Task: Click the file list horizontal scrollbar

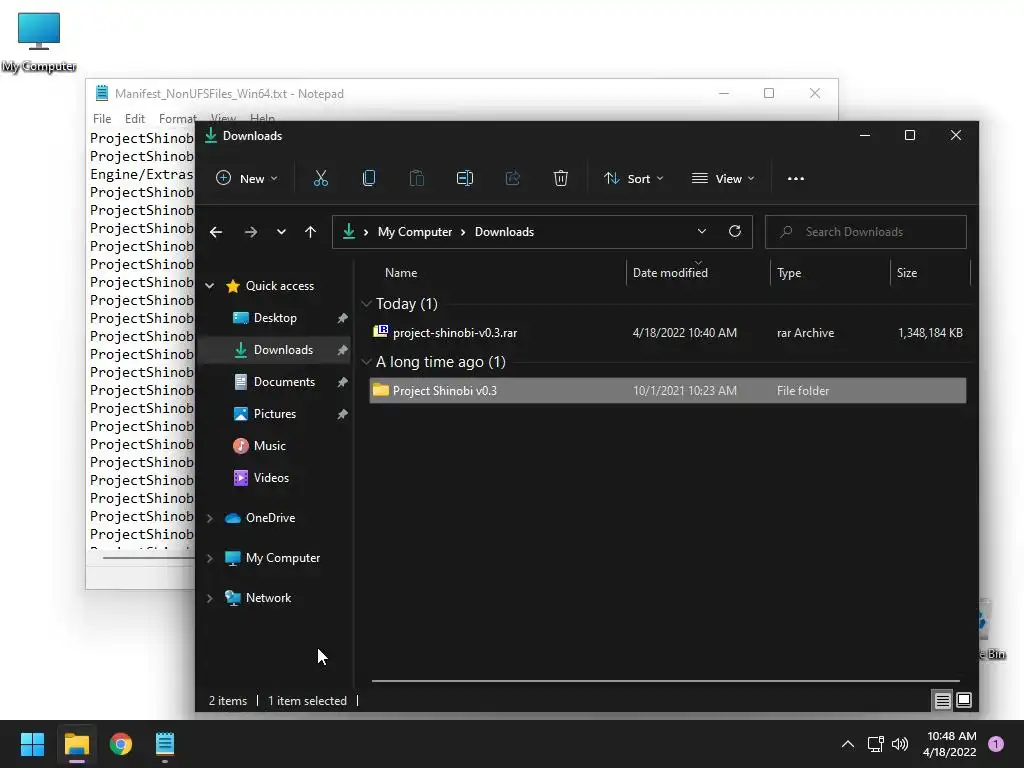Action: coord(665,680)
